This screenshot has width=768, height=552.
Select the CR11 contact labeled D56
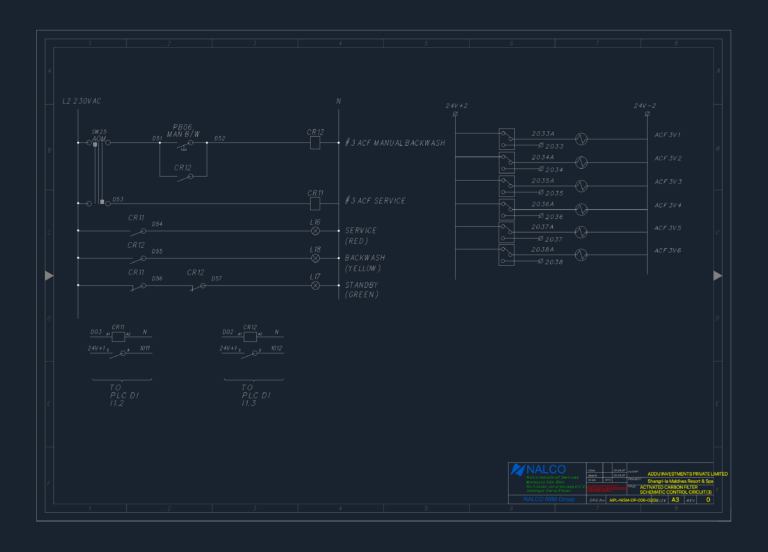coord(138,287)
